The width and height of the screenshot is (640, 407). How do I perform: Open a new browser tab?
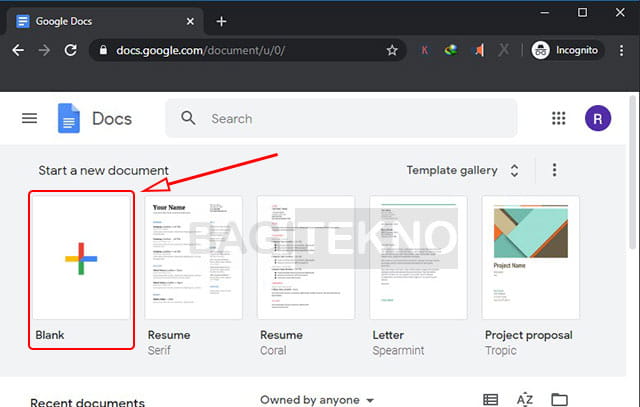221,21
